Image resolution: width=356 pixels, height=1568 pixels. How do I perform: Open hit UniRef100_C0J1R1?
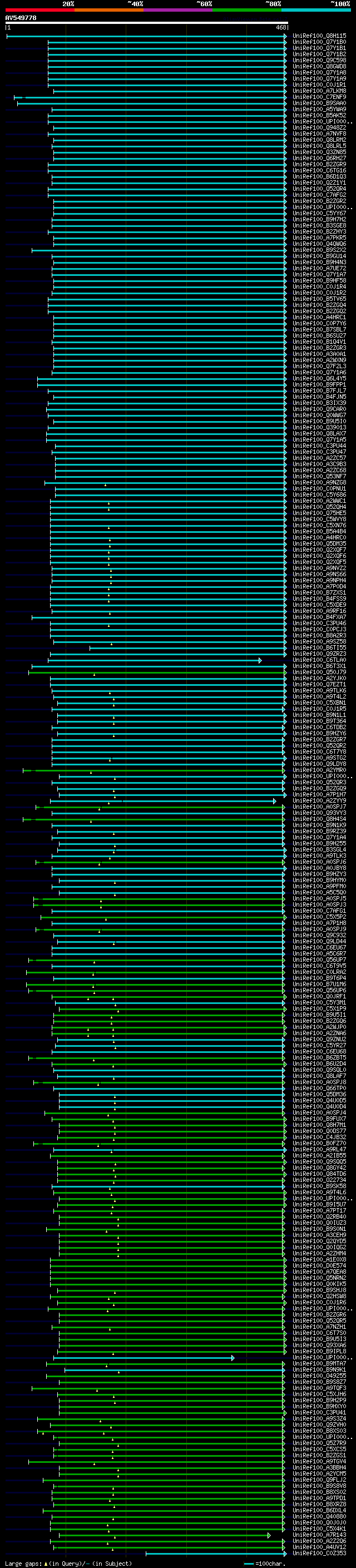[x=319, y=85]
